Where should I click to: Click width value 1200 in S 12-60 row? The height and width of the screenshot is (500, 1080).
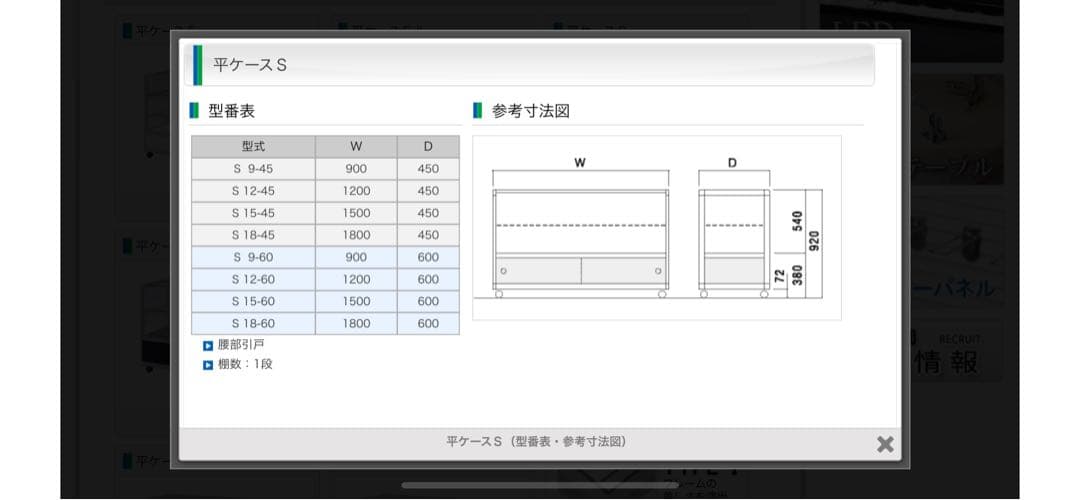click(356, 279)
